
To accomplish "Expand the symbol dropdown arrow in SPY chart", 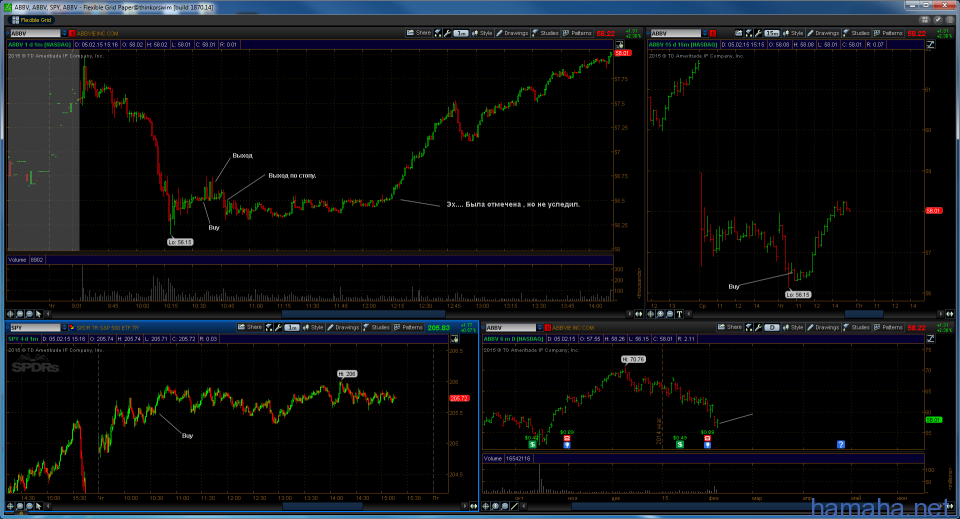I will click(64, 327).
